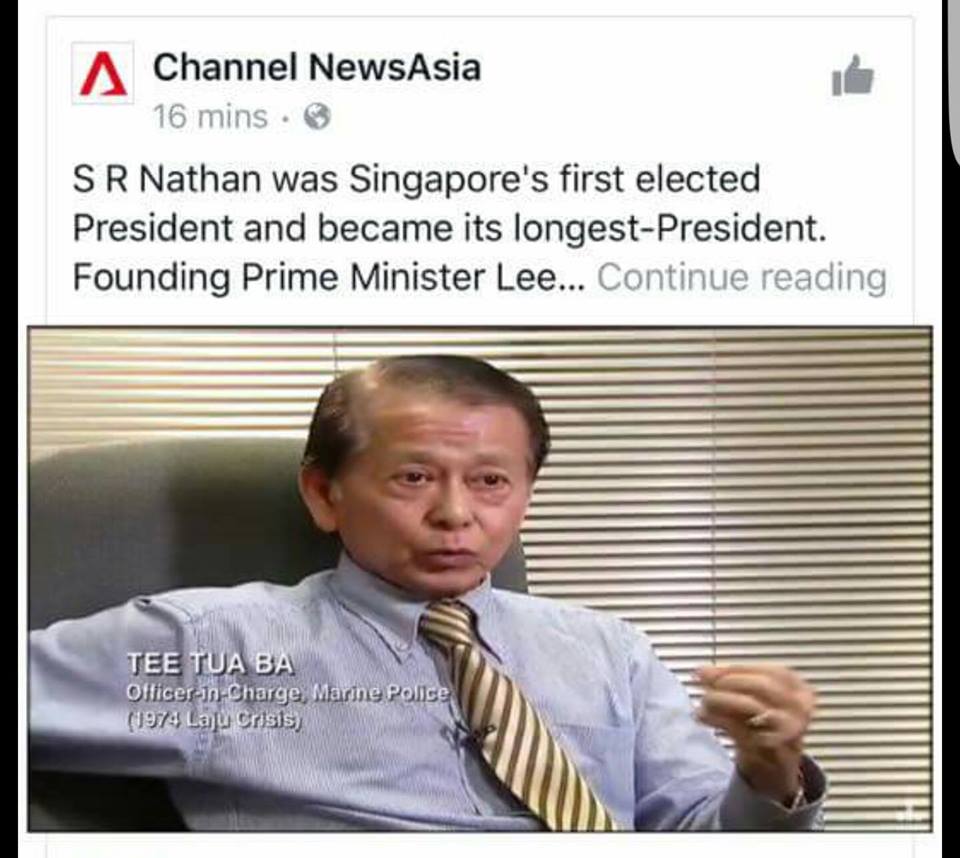Click the scrollbar handle at right edge
The image size is (960, 858).
pos(955,83)
